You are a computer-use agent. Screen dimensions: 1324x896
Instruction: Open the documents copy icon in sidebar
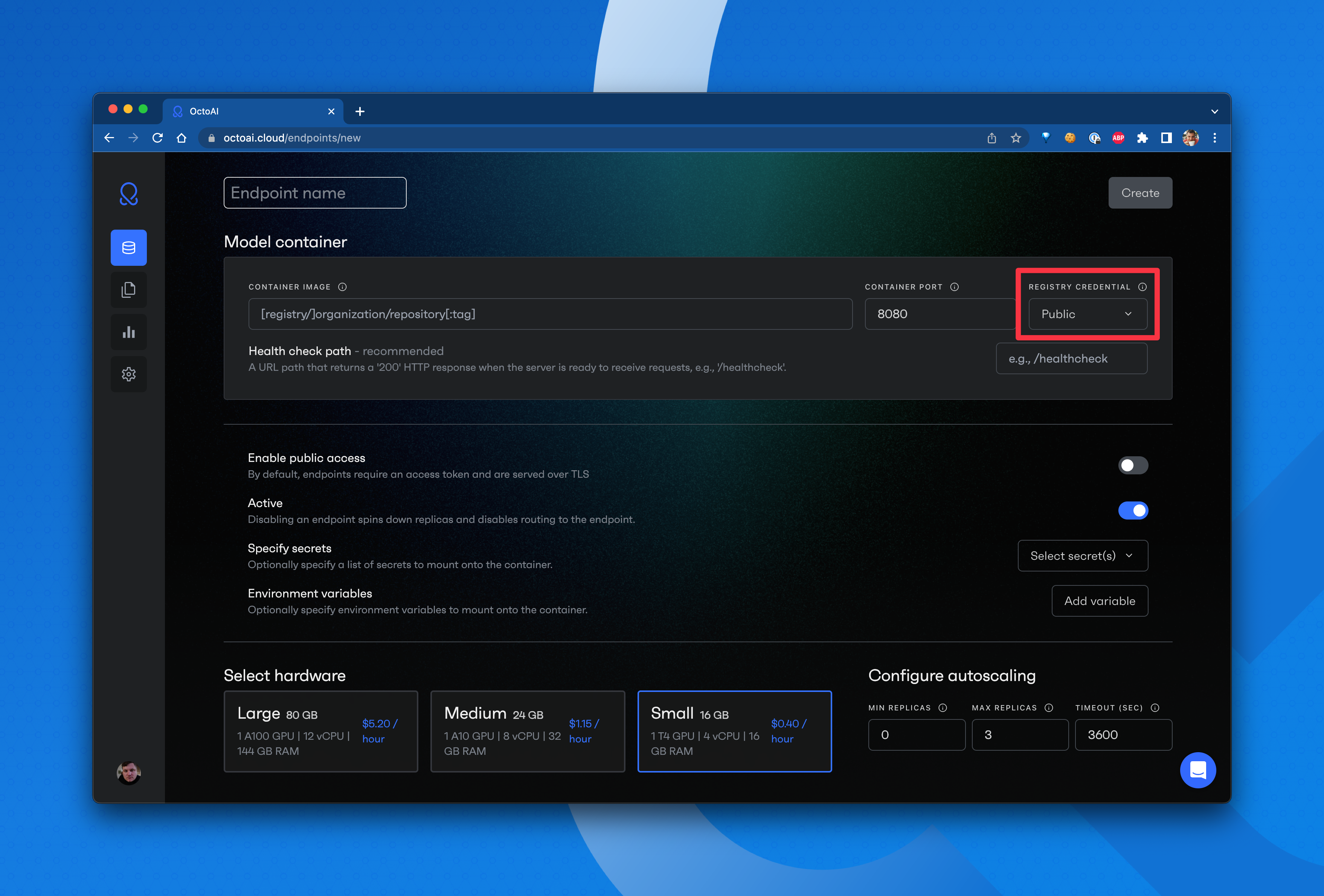(x=128, y=290)
